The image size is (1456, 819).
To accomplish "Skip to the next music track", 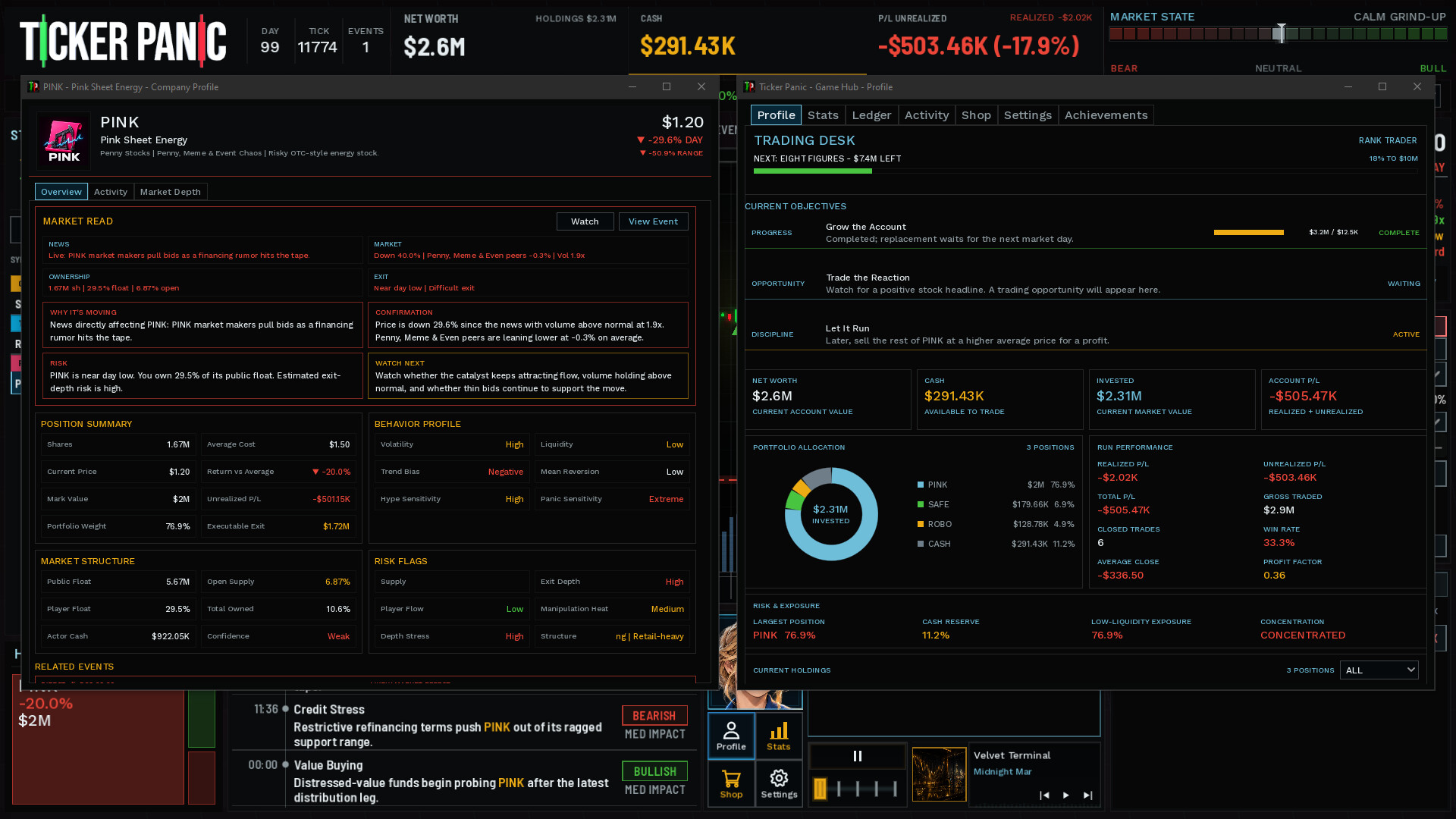I will [x=1087, y=795].
